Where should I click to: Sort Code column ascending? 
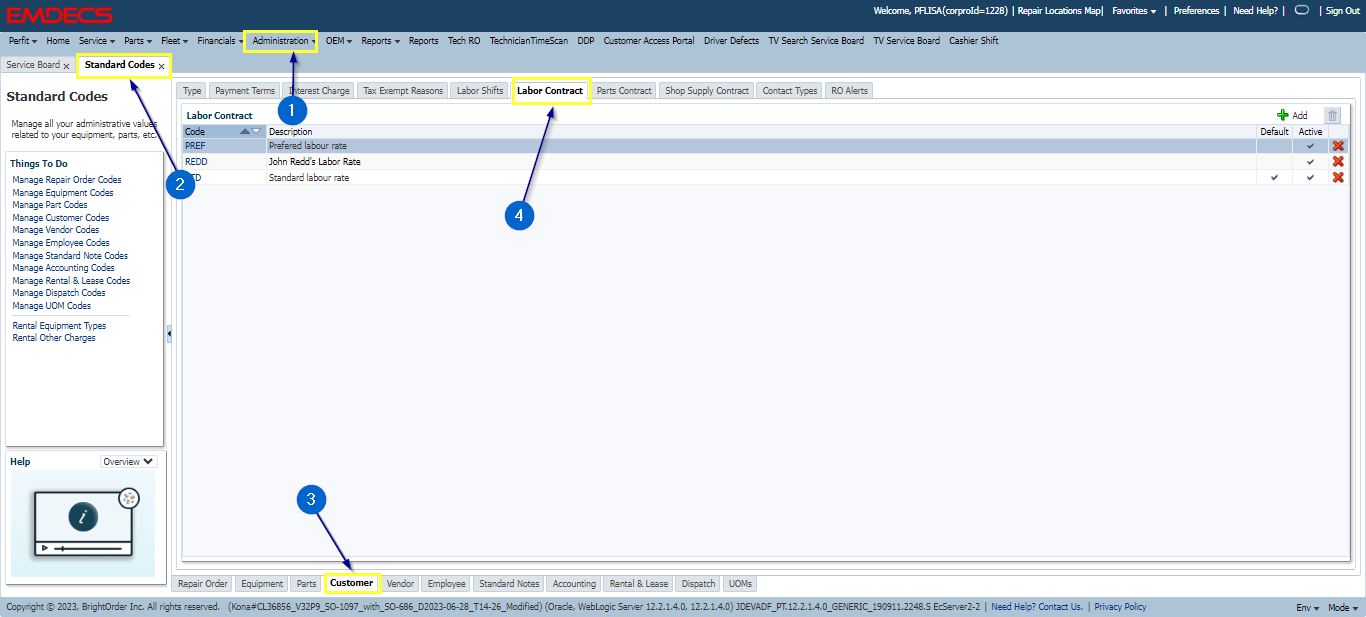(x=245, y=132)
